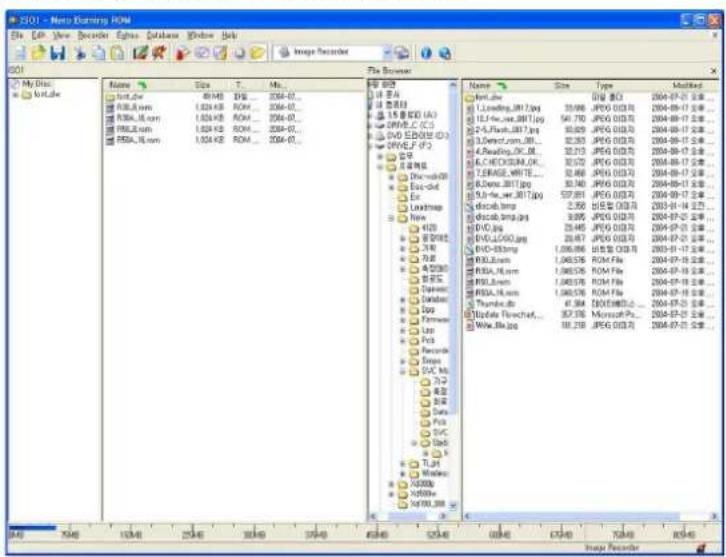The image size is (726, 557).
Task: Click the Paste clipboard toolbar icon
Action: (118, 53)
